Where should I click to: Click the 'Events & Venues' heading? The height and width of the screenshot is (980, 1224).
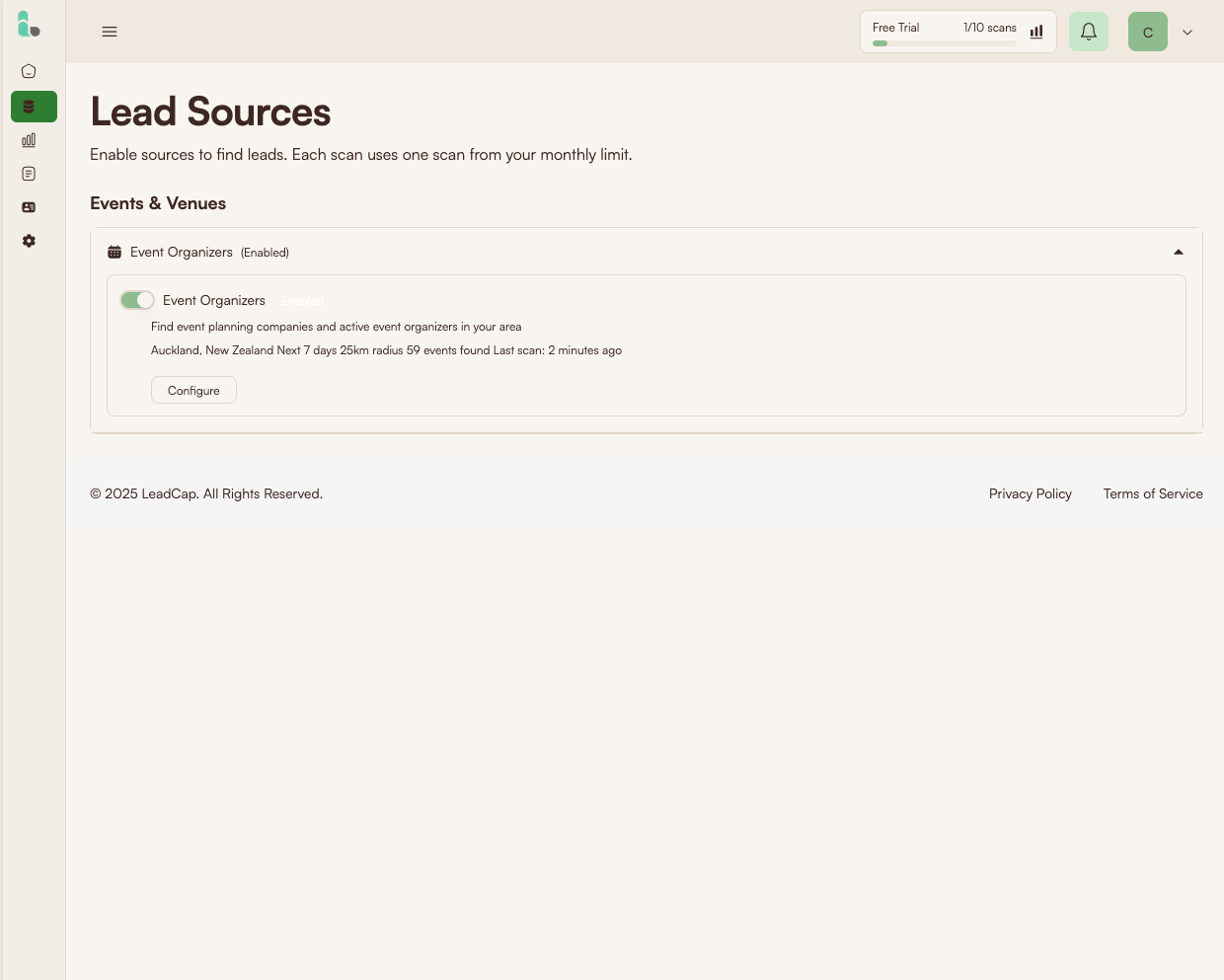pos(158,203)
